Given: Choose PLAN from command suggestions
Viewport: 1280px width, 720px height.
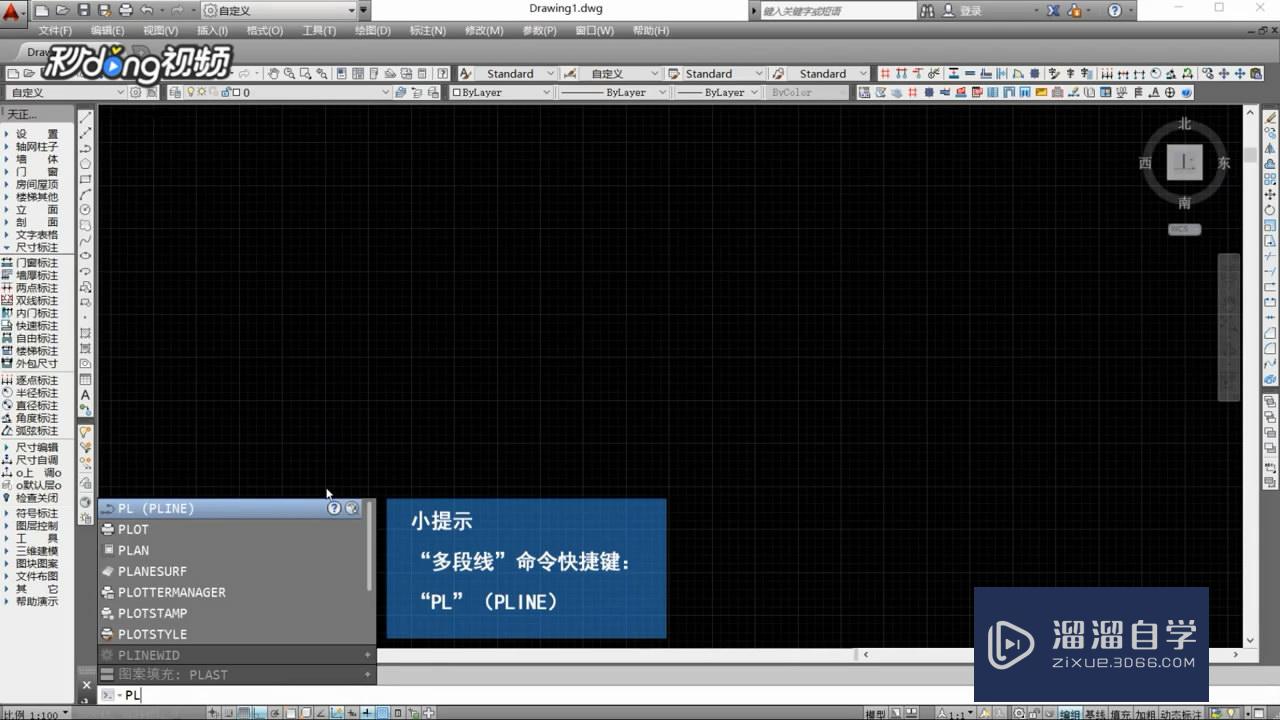Looking at the screenshot, I should tap(236, 550).
